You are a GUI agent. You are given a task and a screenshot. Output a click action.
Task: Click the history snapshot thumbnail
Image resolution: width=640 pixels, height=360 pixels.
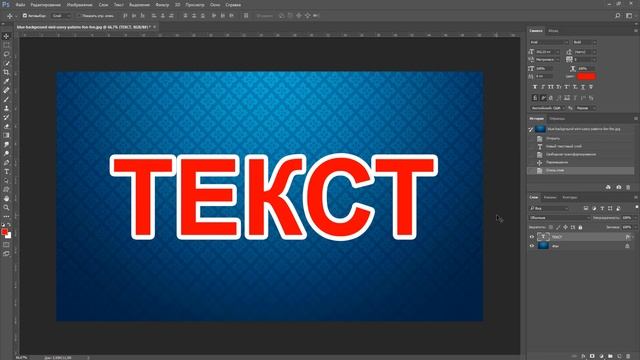tap(540, 129)
